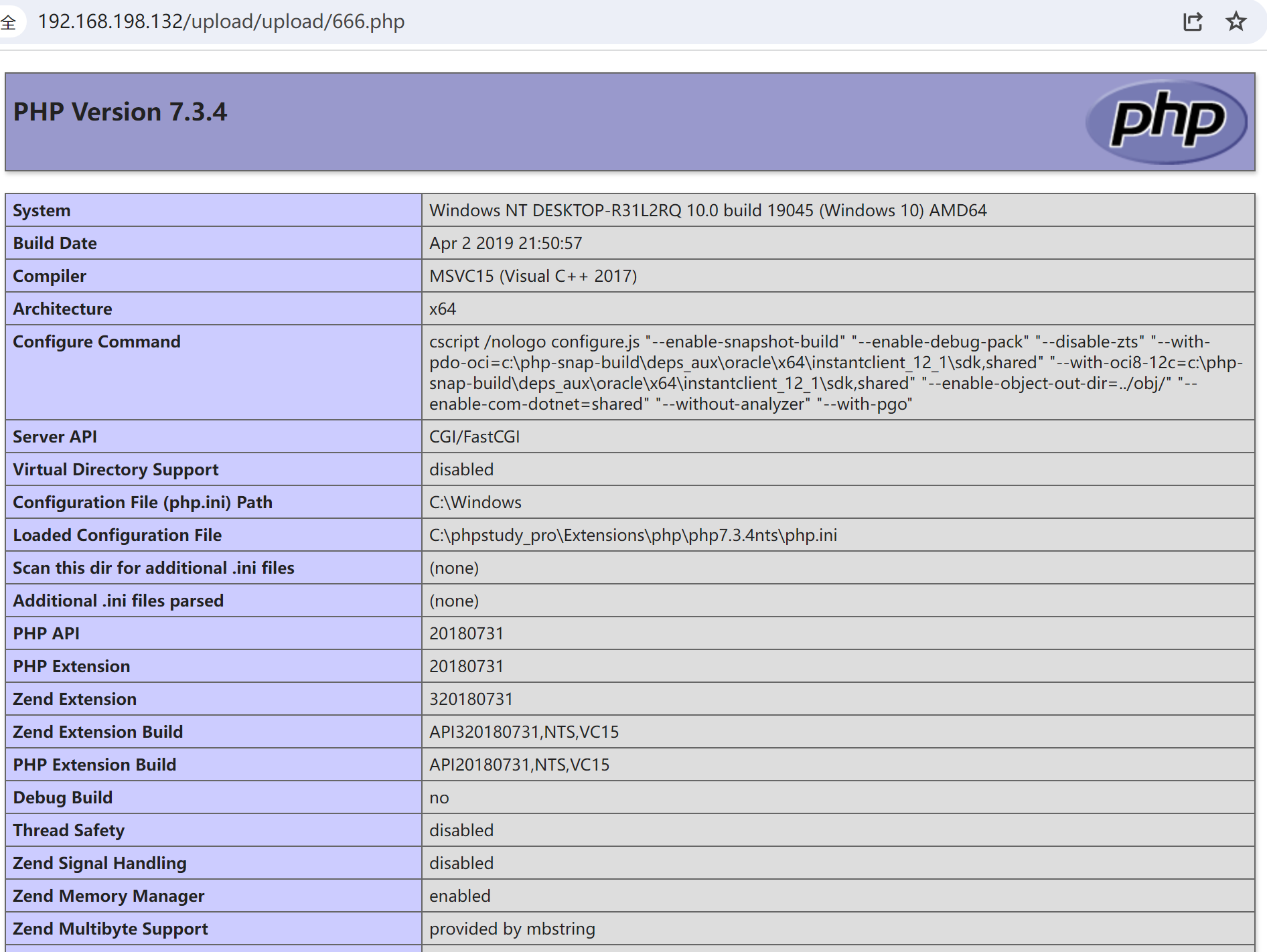1267x952 pixels.
Task: Click the (none) value for Additional .ini files parsed
Action: pos(454,601)
